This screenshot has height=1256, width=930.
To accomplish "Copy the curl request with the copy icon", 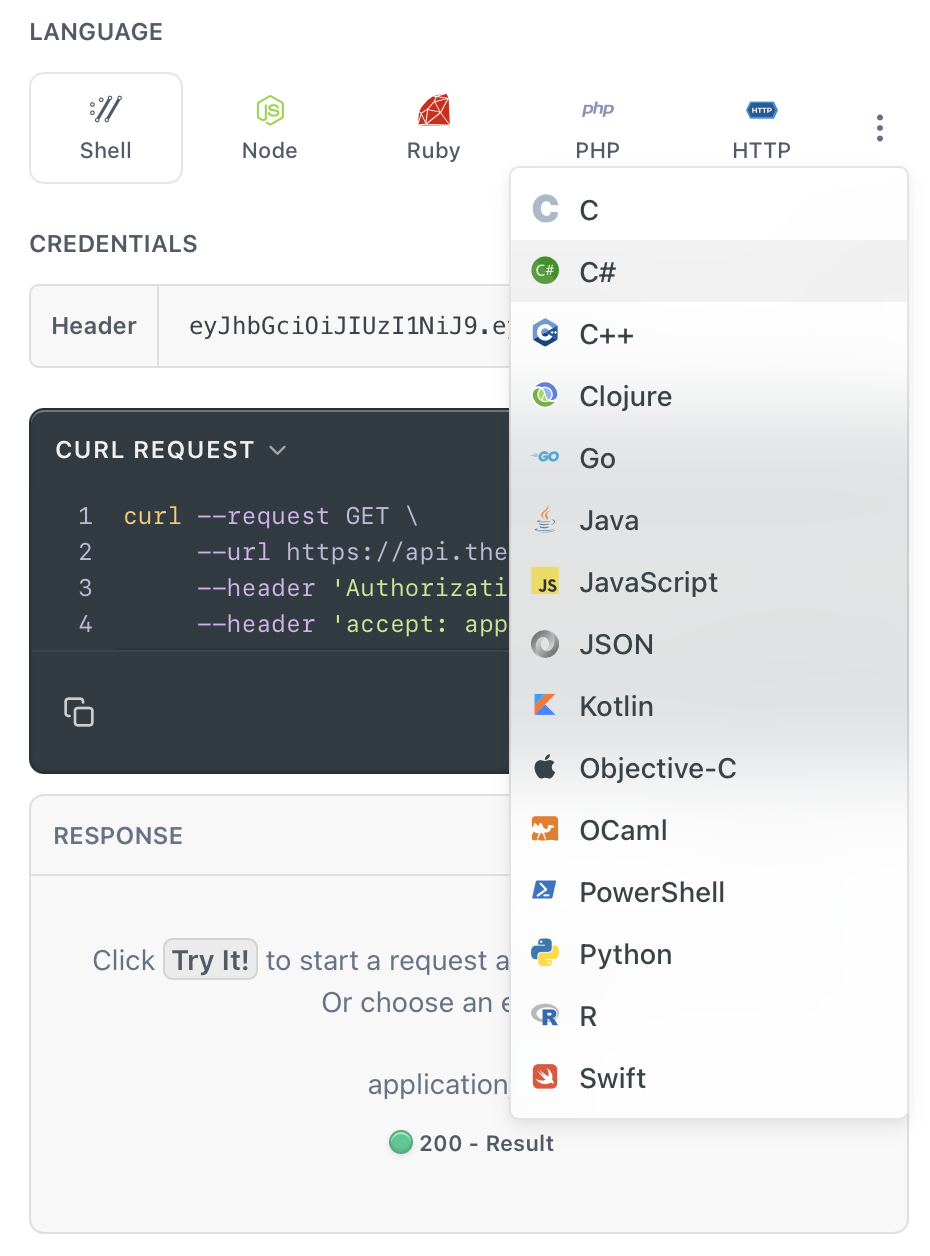I will (x=79, y=711).
